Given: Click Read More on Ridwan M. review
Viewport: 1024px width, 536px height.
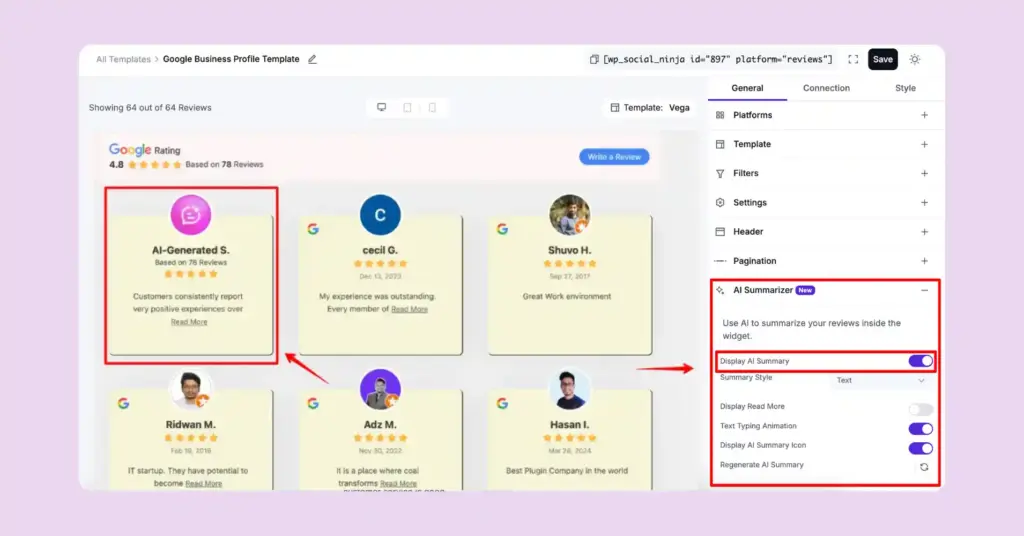Looking at the screenshot, I should tap(204, 484).
